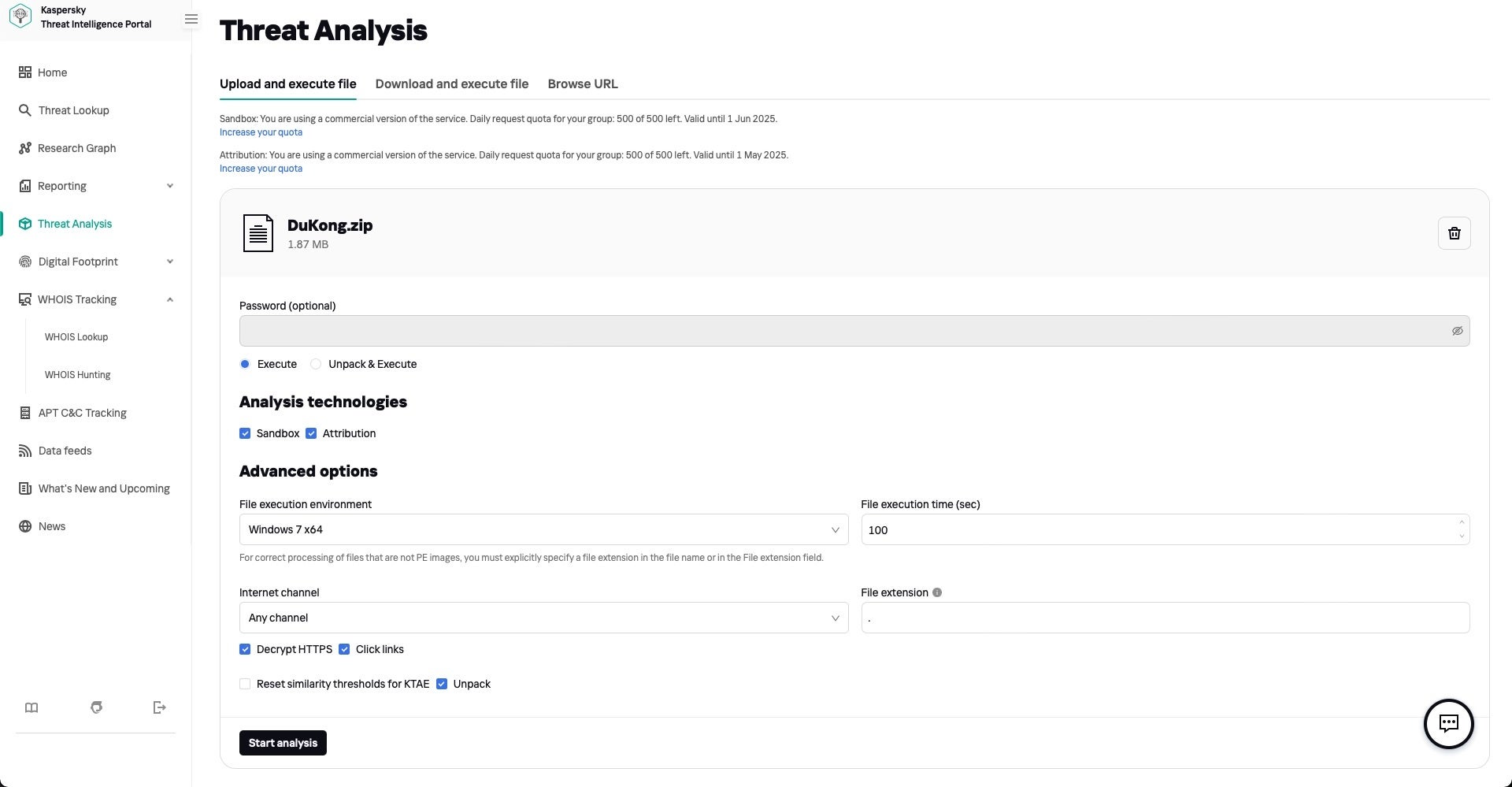1512x787 pixels.
Task: Collapse the WHOIS Tracking section
Action: click(x=170, y=299)
